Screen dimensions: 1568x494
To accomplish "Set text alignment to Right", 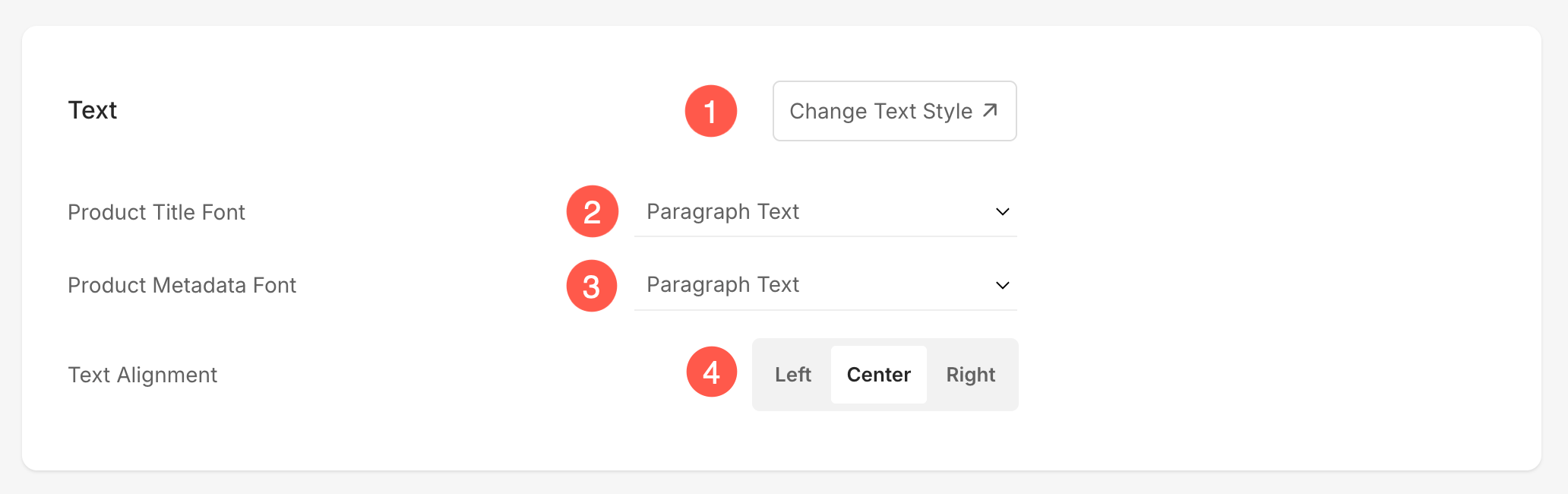I will 971,375.
